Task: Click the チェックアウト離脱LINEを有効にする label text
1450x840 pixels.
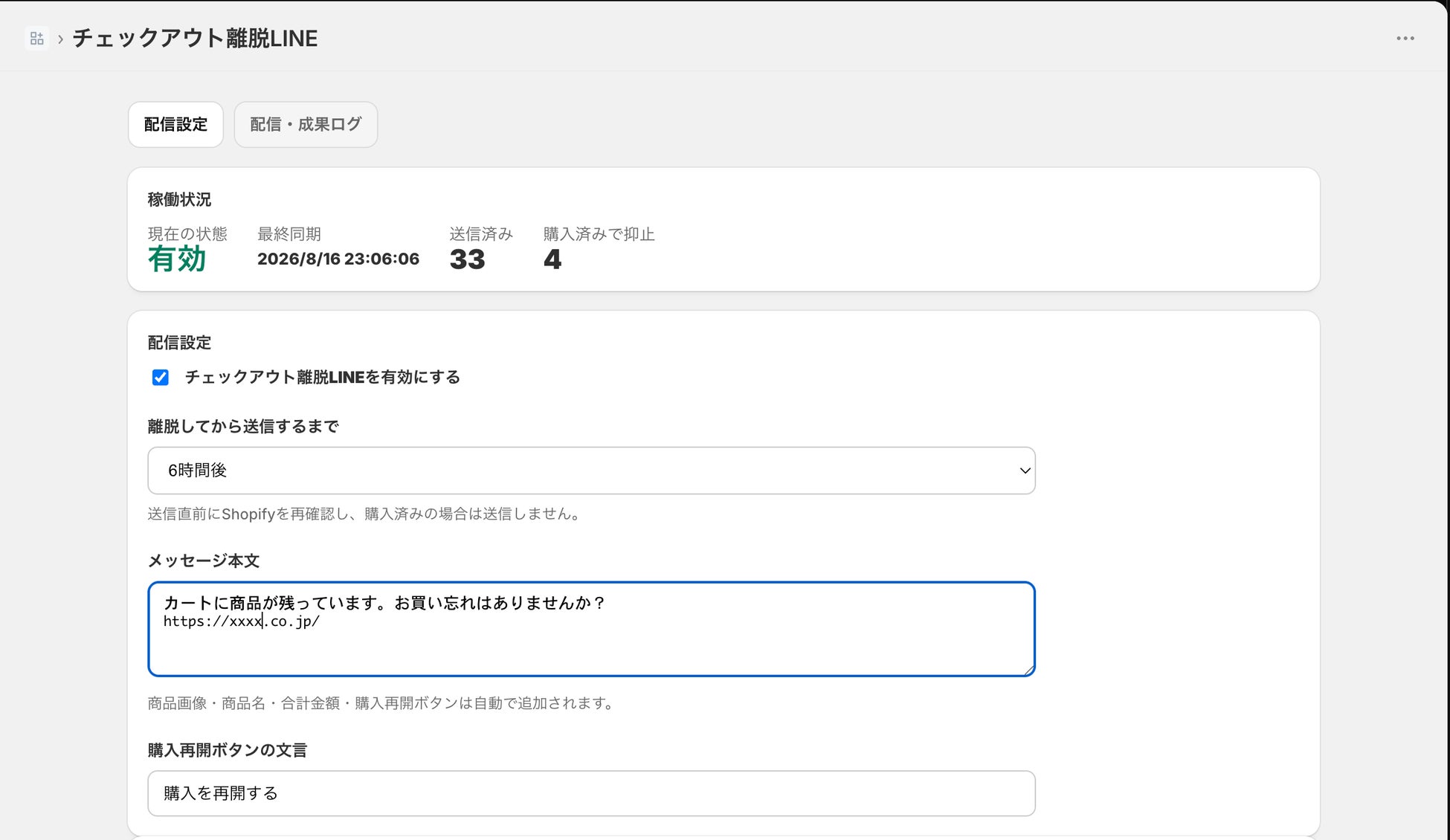Action: pyautogui.click(x=323, y=377)
